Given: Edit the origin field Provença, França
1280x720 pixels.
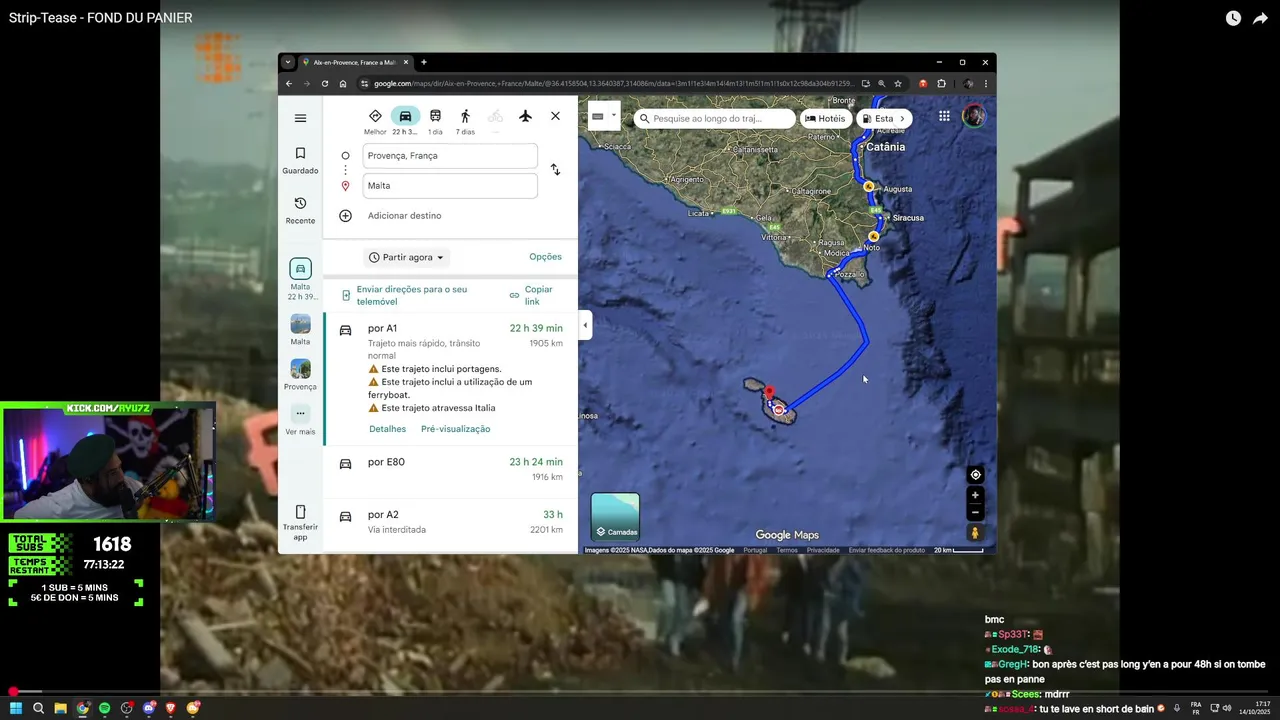Looking at the screenshot, I should pyautogui.click(x=450, y=155).
